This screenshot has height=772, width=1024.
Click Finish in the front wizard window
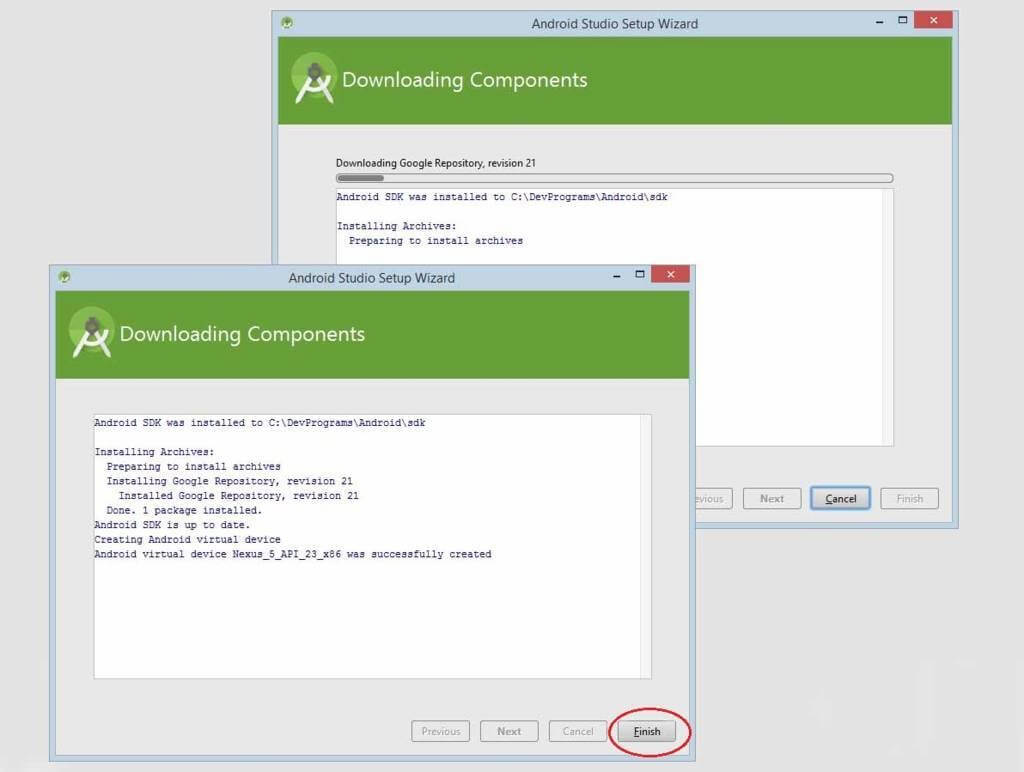coord(647,732)
